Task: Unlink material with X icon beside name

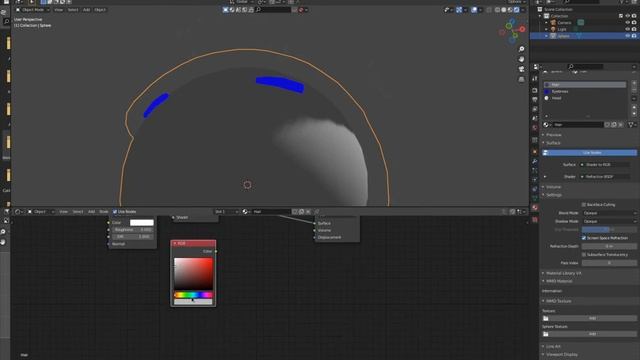Action: tap(620, 124)
